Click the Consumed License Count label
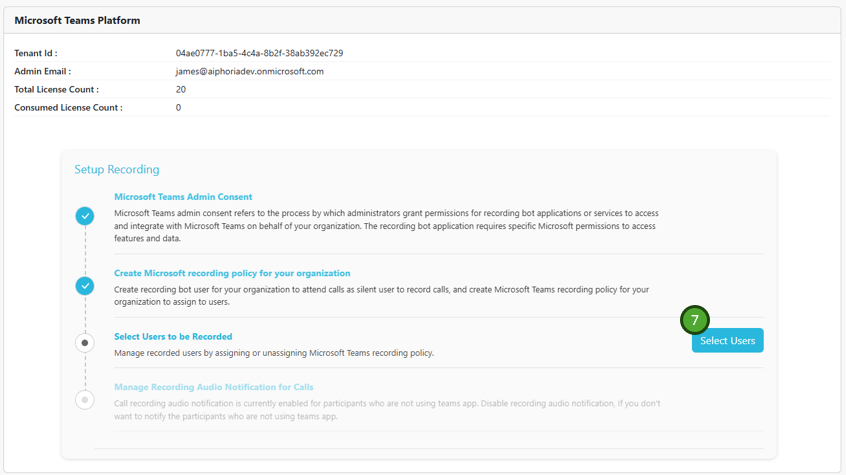 coord(69,107)
